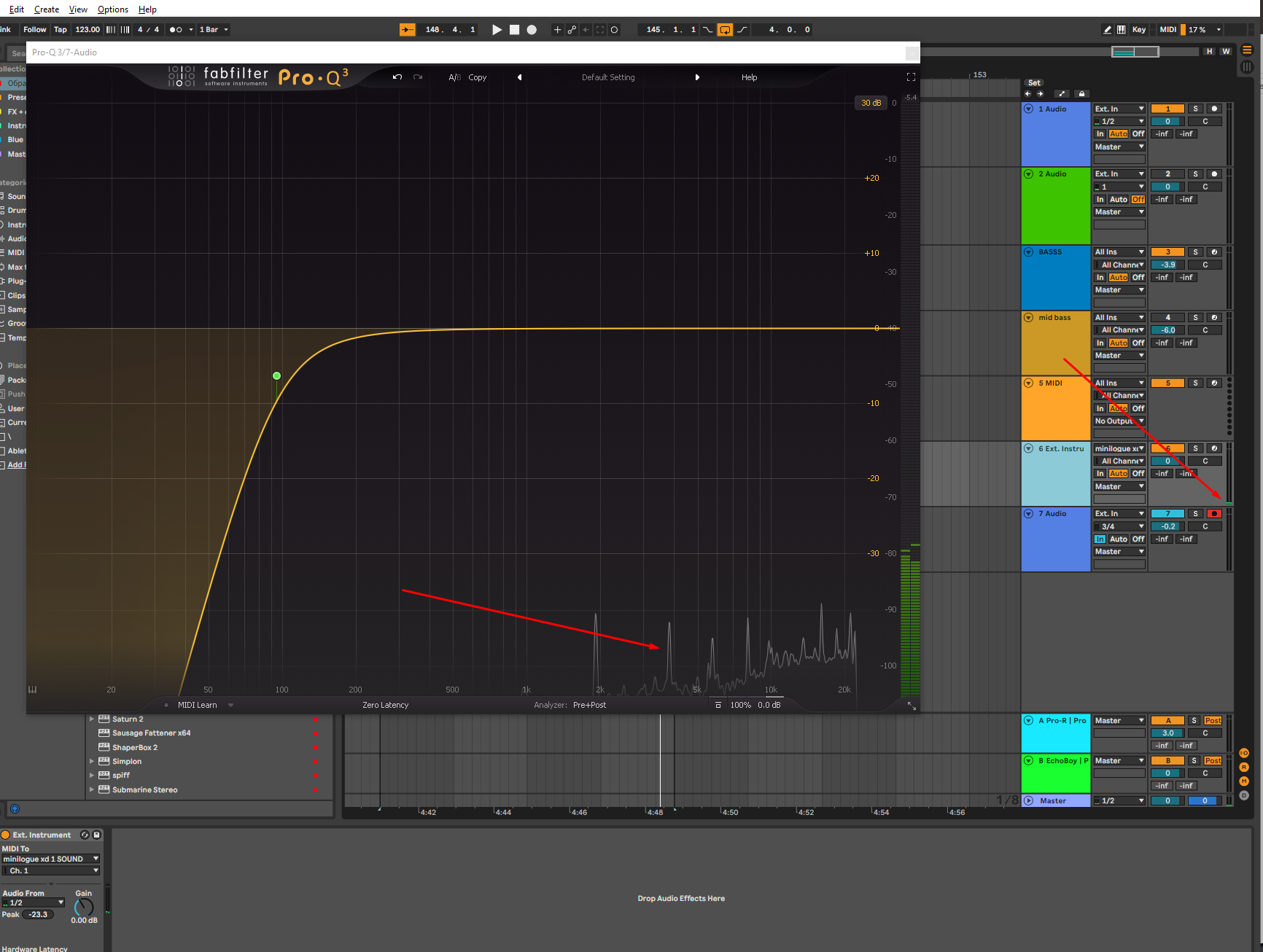The height and width of the screenshot is (952, 1263).
Task: Start playback with the Play button
Action: [497, 30]
